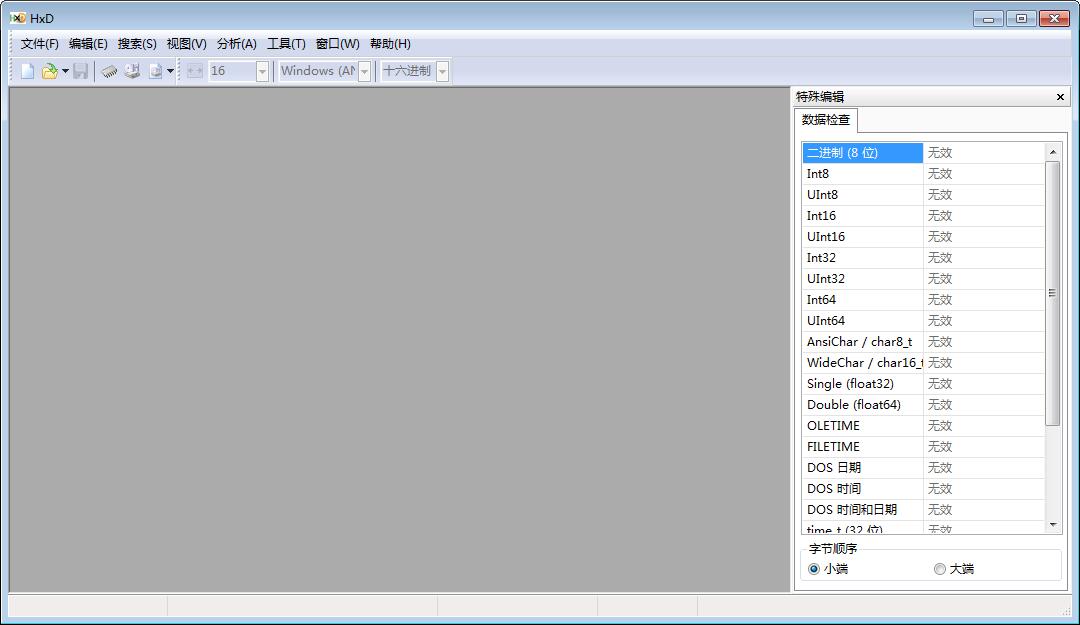Select the UInt8 row
1080x625 pixels.
923,194
